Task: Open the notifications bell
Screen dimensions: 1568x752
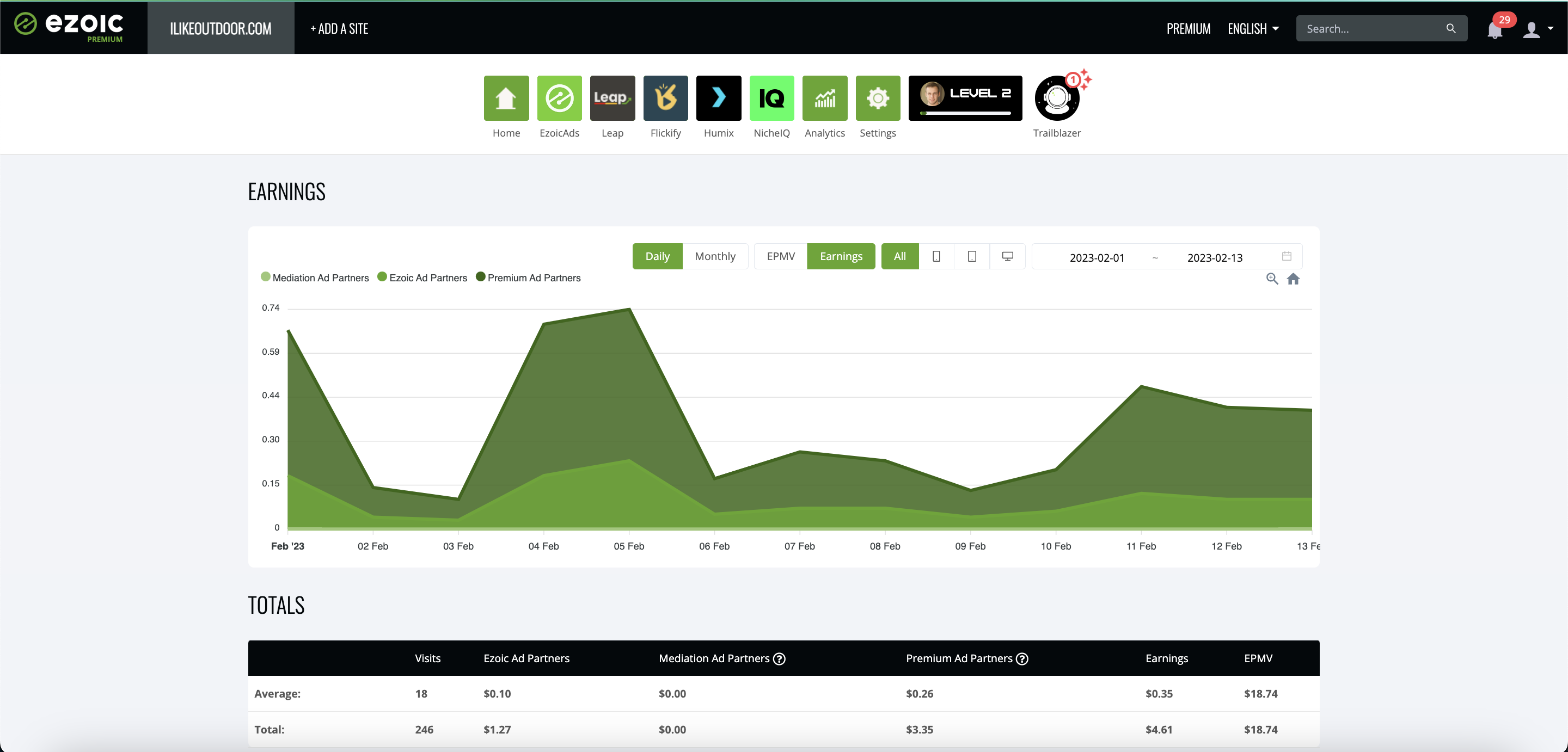Action: (x=1494, y=29)
